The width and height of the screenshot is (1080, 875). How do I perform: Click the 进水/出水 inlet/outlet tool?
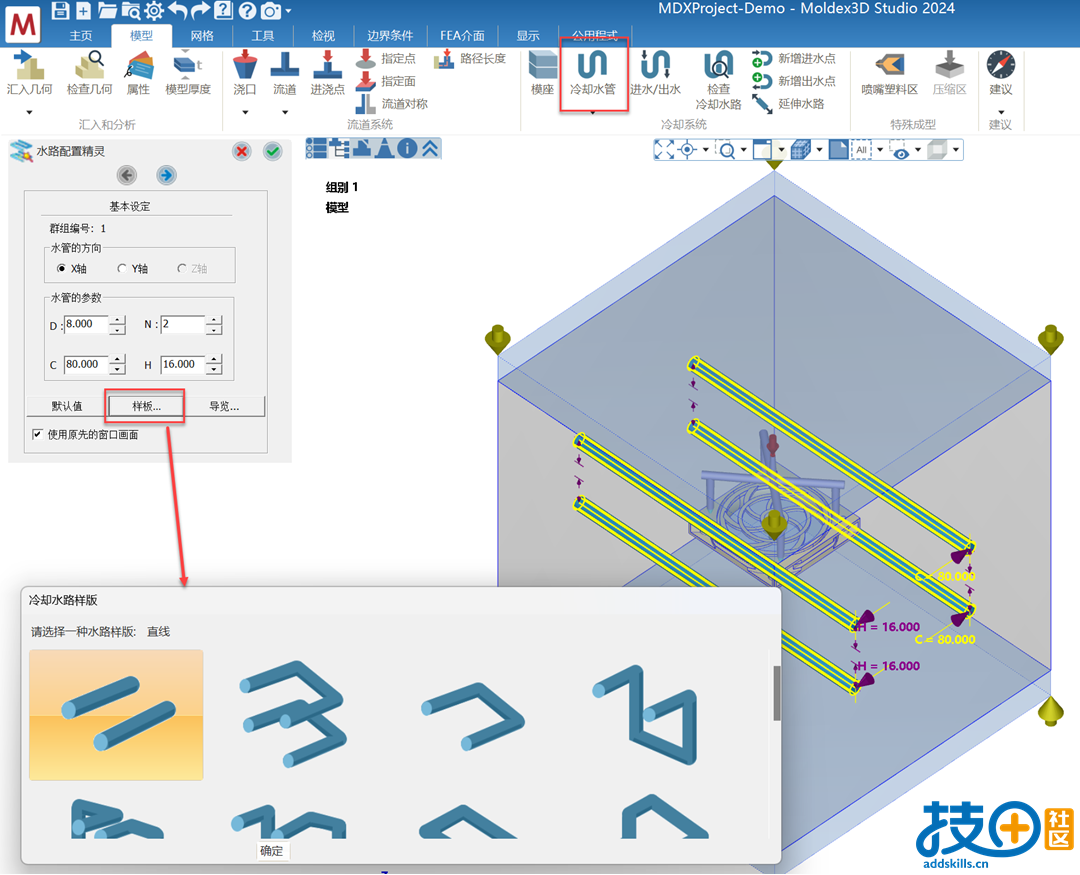[655, 73]
